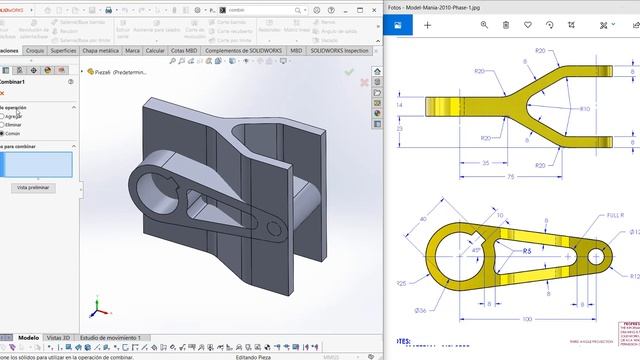This screenshot has width=640, height=360.
Task: Open DimXpertManager crosshair tab icon
Action: [33, 70]
